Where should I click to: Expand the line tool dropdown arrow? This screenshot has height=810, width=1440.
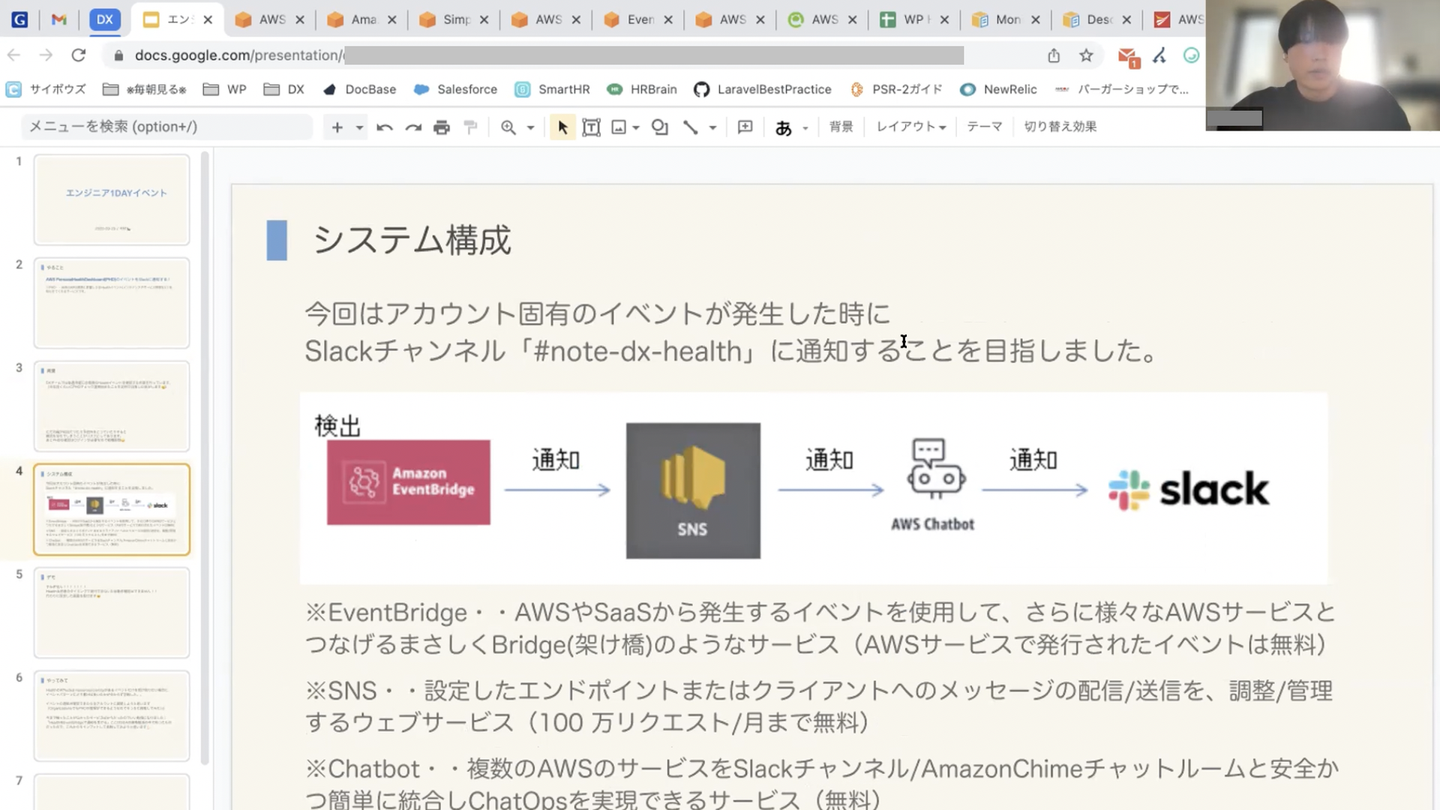712,128
